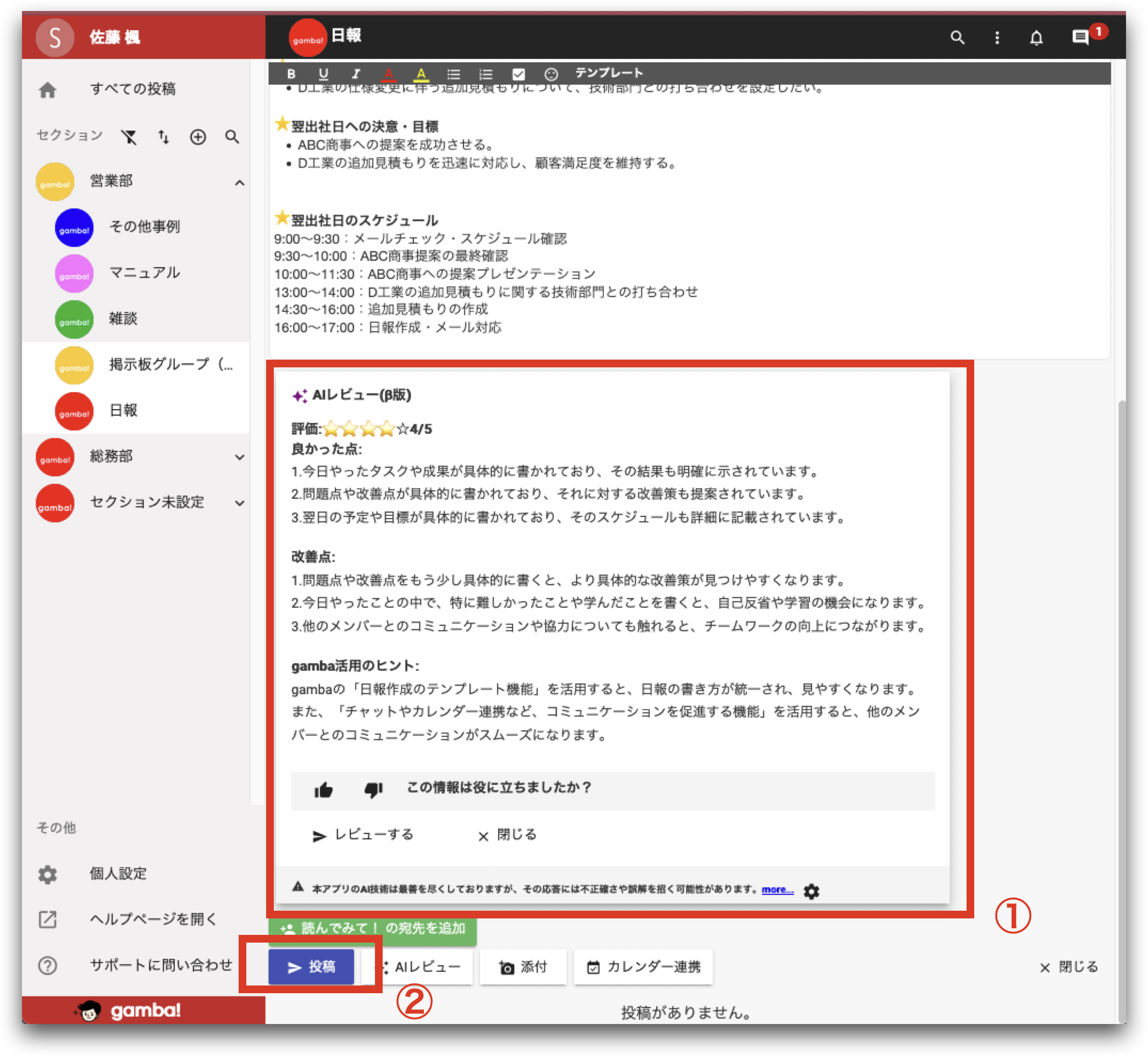Open サポートに問い合わせ
The image size is (1148, 1057).
point(161,965)
